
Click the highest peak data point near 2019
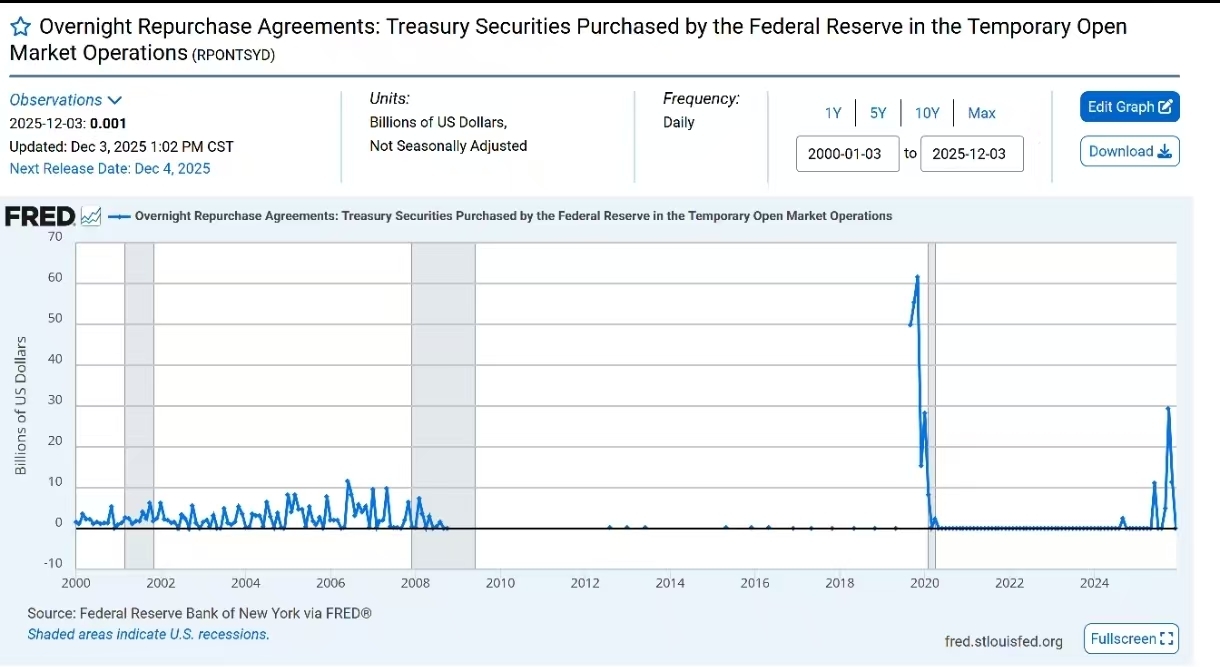click(917, 277)
